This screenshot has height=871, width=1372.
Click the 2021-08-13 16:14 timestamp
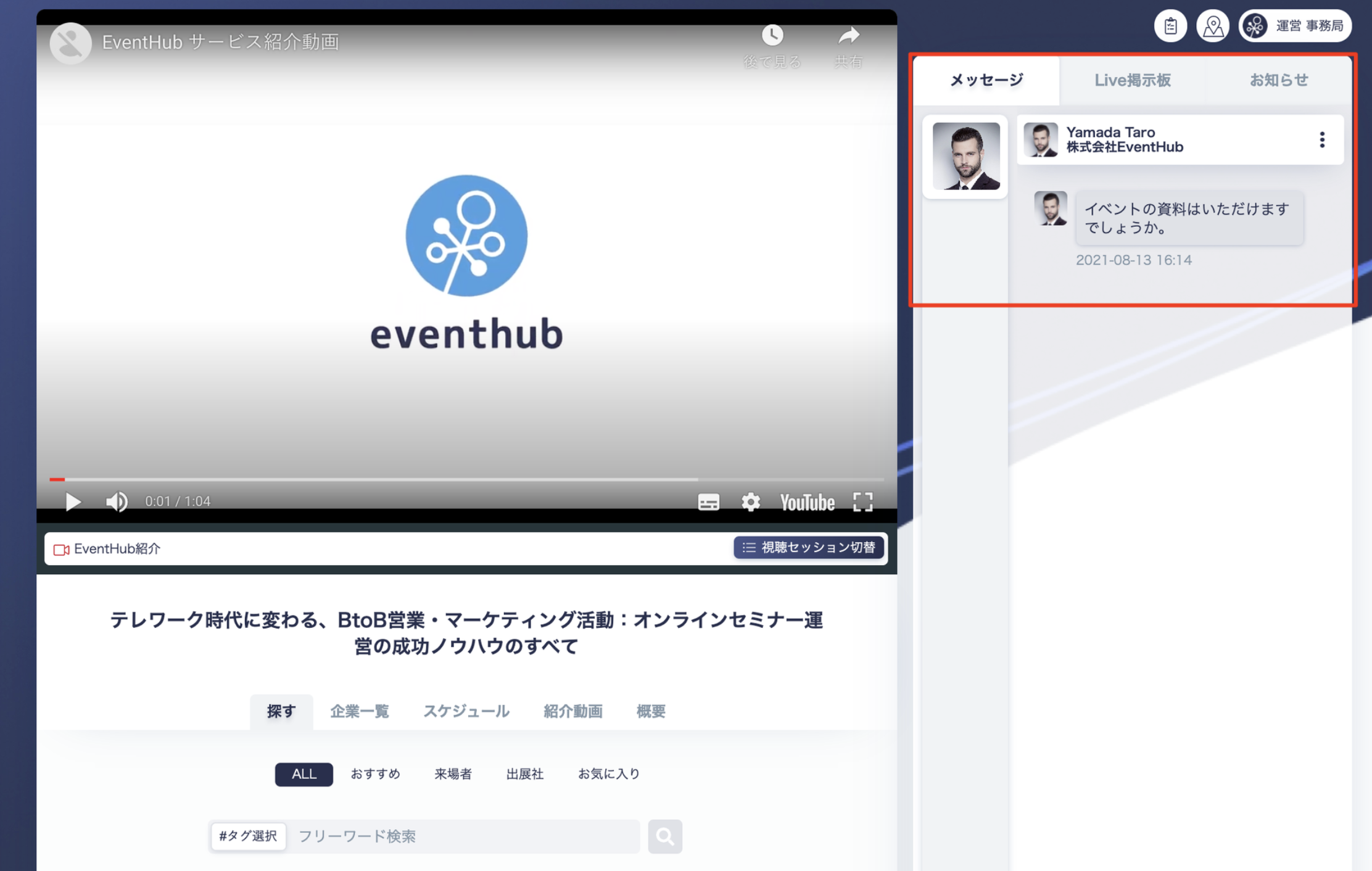[1133, 260]
